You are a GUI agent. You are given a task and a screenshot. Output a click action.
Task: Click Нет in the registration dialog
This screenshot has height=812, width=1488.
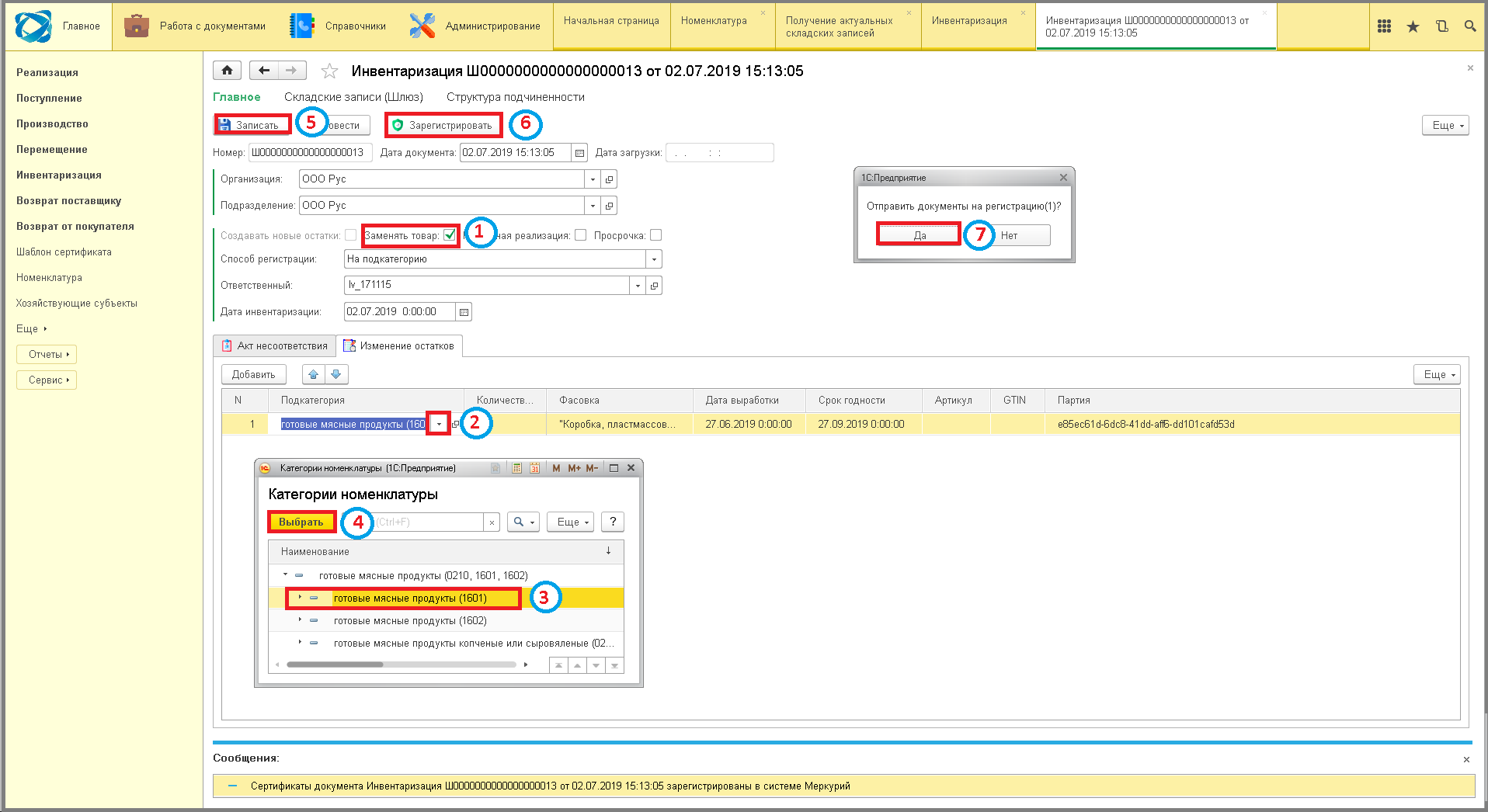[1009, 235]
